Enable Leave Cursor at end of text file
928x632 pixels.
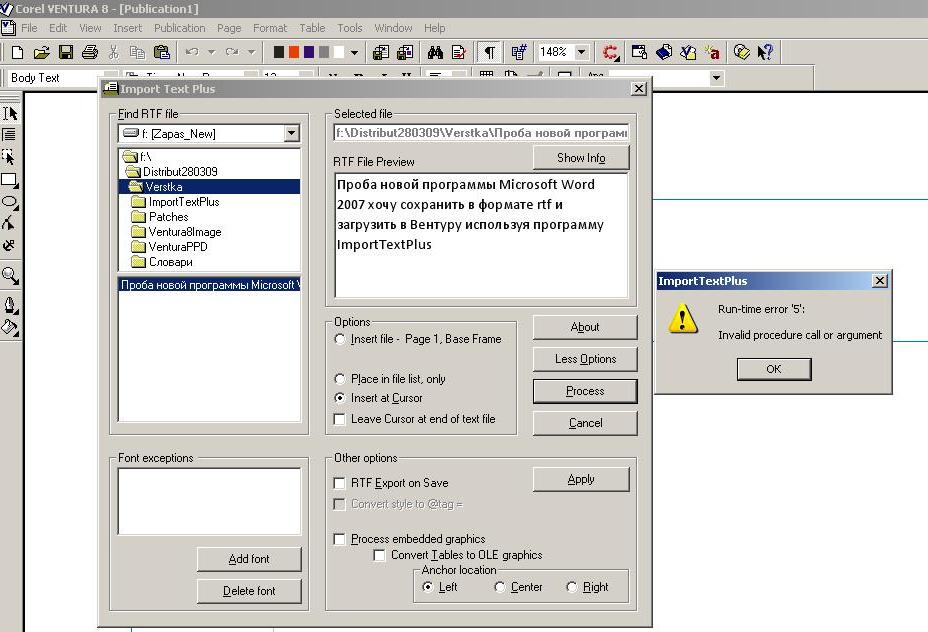tap(340, 419)
